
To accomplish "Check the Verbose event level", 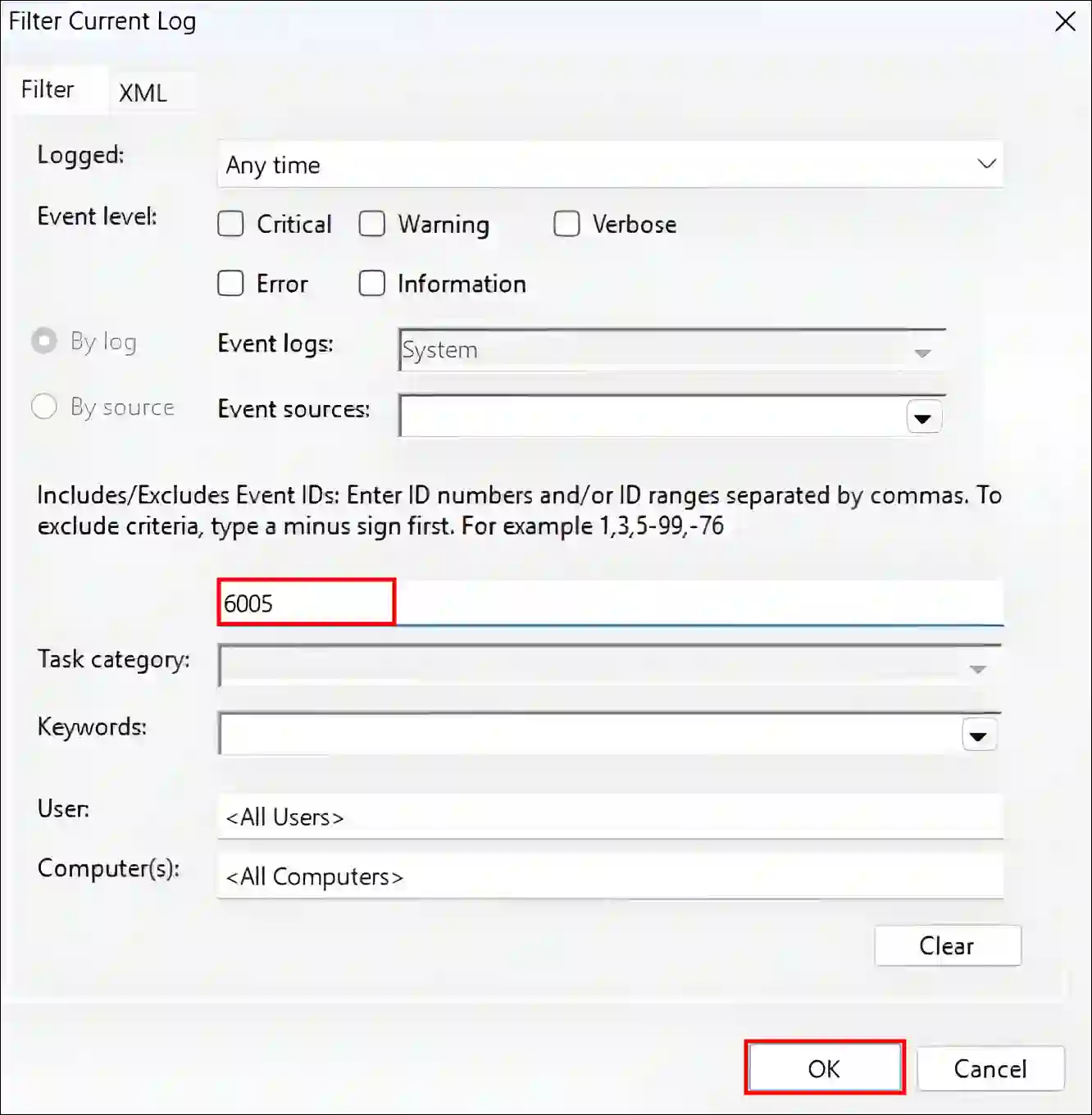I will [x=567, y=224].
